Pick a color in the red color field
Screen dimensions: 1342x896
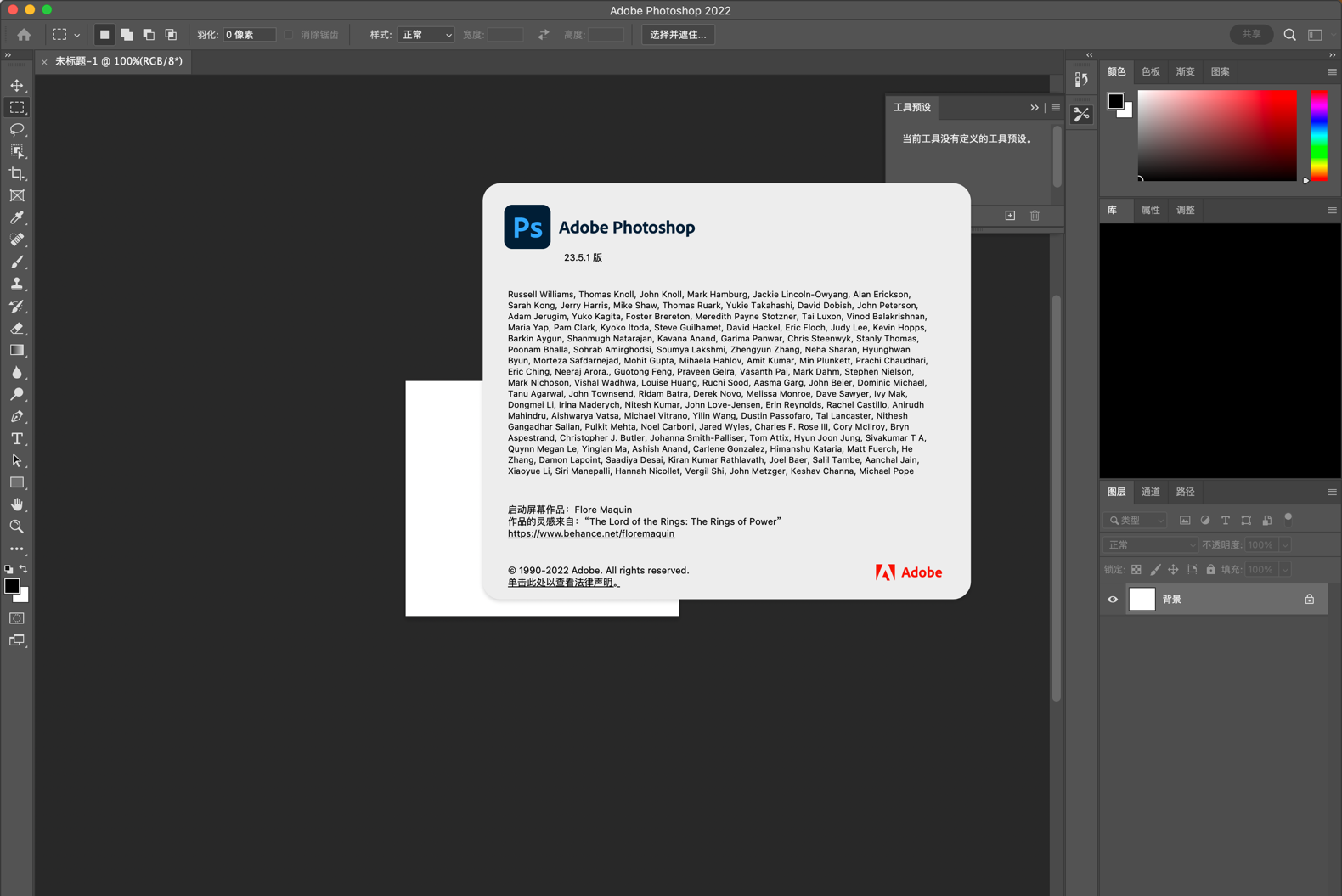1217,135
